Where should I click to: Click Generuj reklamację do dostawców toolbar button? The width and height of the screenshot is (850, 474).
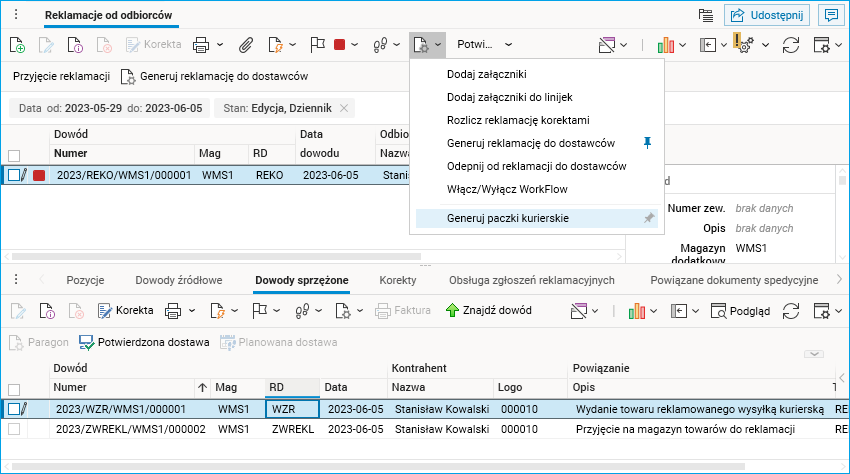click(215, 76)
